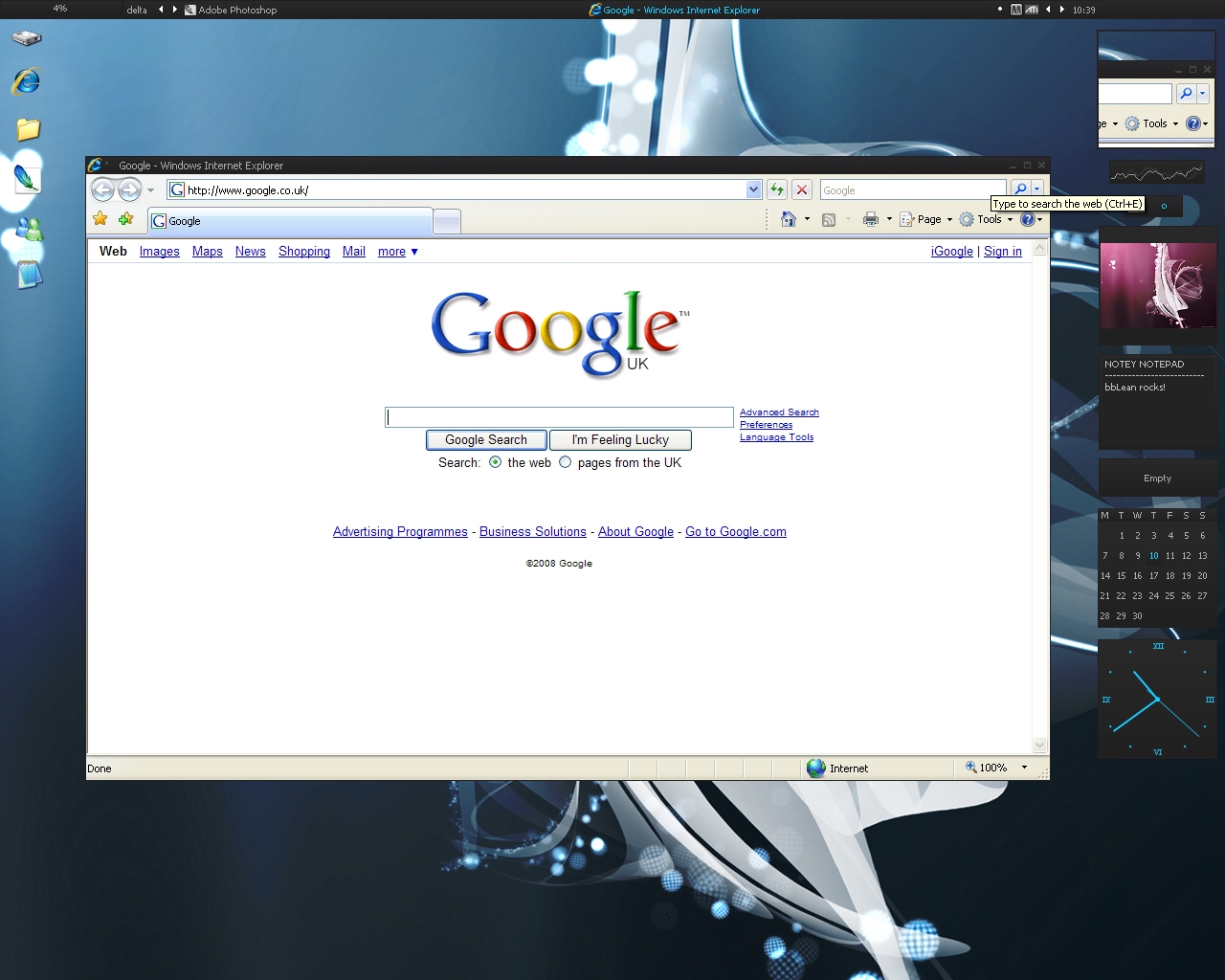Click the IE Back navigation button
This screenshot has height=980, width=1225.
point(103,189)
